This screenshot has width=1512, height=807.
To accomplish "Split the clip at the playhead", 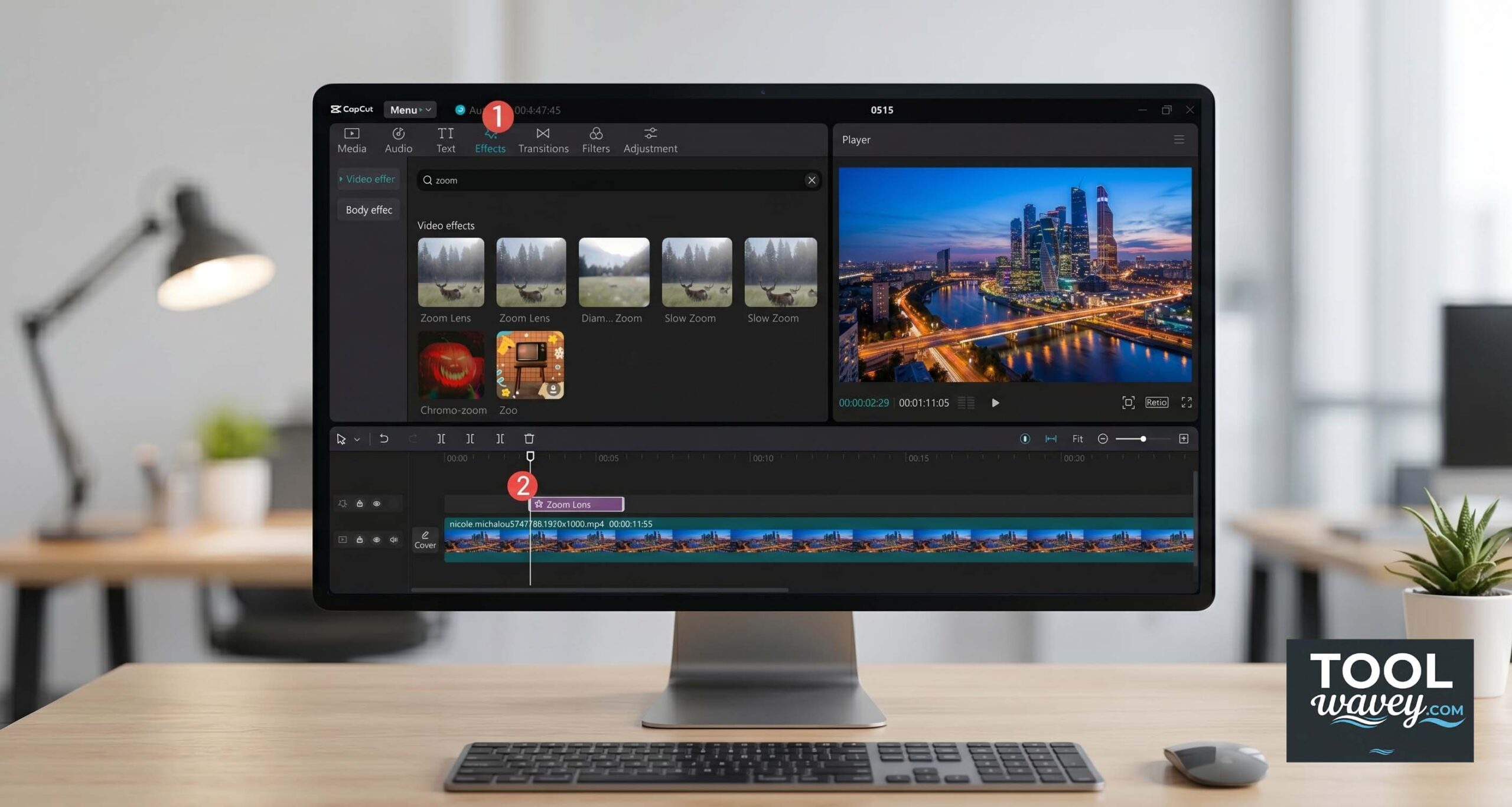I will (441, 439).
